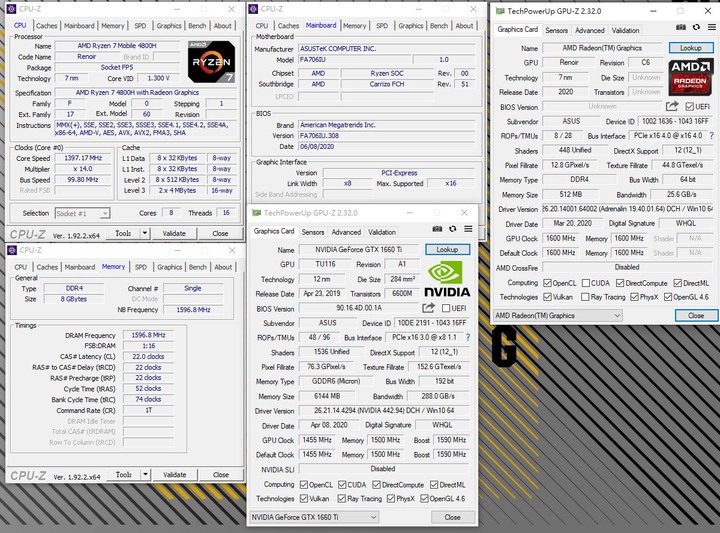Toggle the CUDA checkbox in AMD GPU-Z

(585, 283)
